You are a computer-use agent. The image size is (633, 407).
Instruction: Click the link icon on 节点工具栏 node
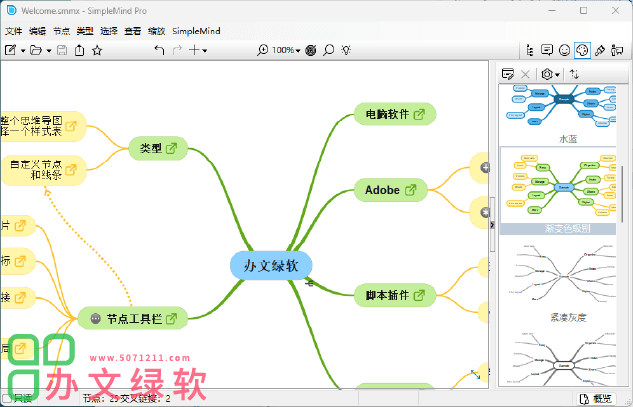pyautogui.click(x=172, y=319)
